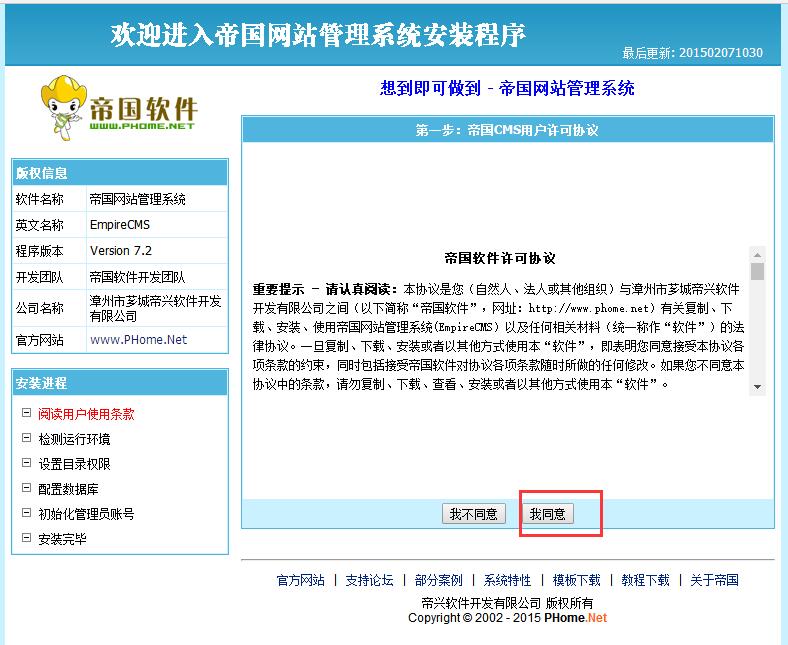
Task: Select the 配置数据库 step text
Action: point(68,489)
